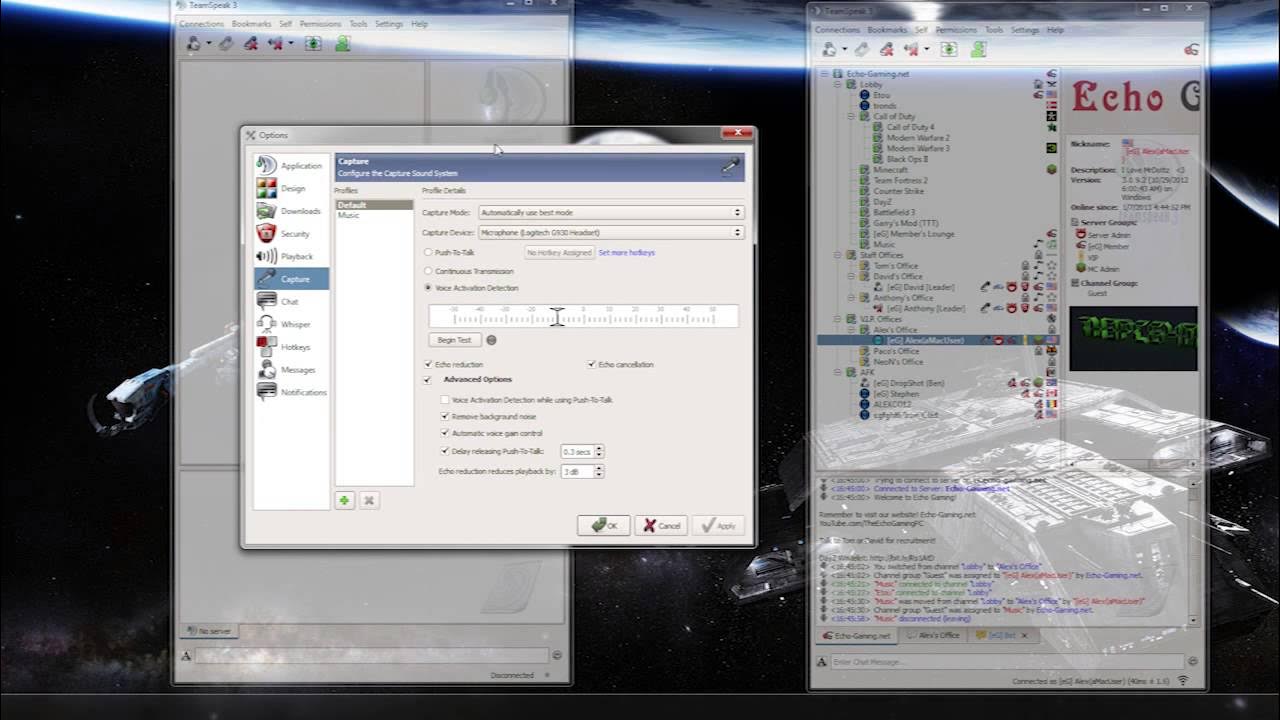Select the Capture options page
Screen dimensions: 1280x720
pyautogui.click(x=291, y=279)
